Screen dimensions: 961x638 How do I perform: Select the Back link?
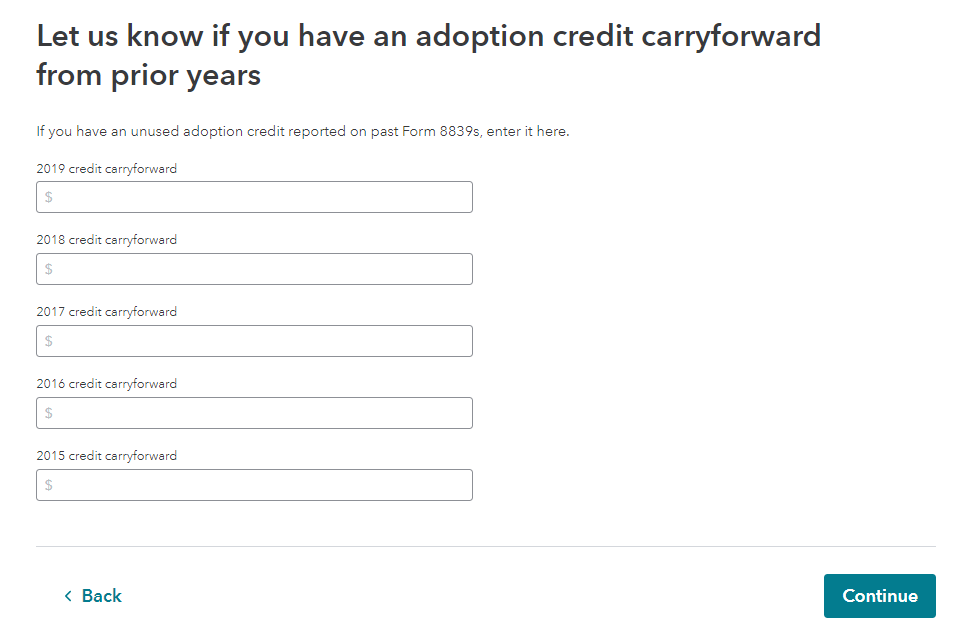tap(100, 595)
